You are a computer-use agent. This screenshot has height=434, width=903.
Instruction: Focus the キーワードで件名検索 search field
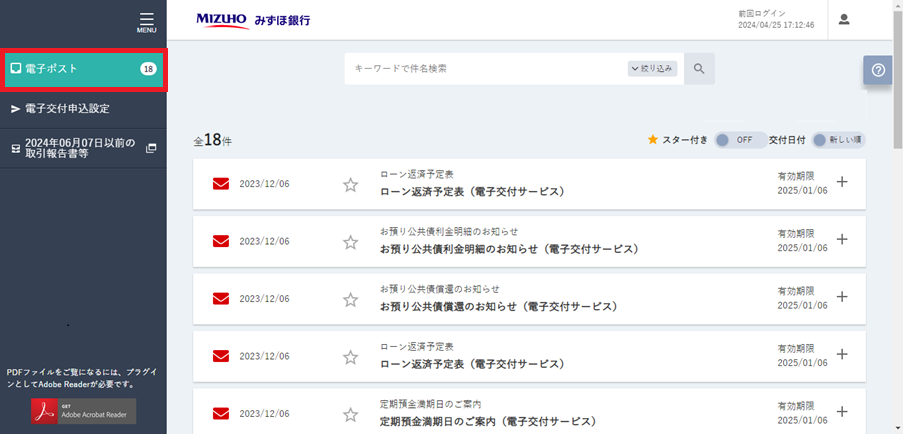pos(485,68)
